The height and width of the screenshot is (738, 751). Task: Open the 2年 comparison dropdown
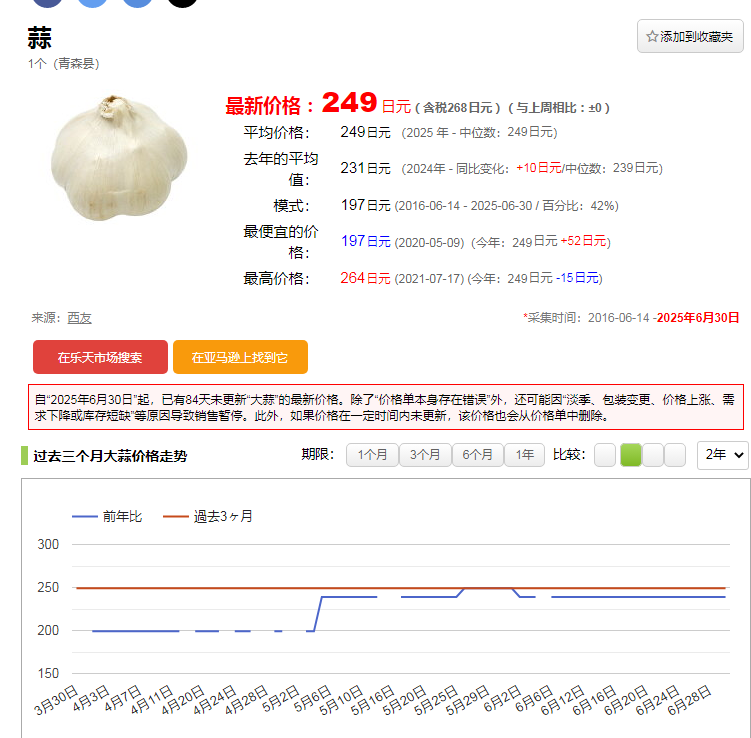(x=723, y=455)
